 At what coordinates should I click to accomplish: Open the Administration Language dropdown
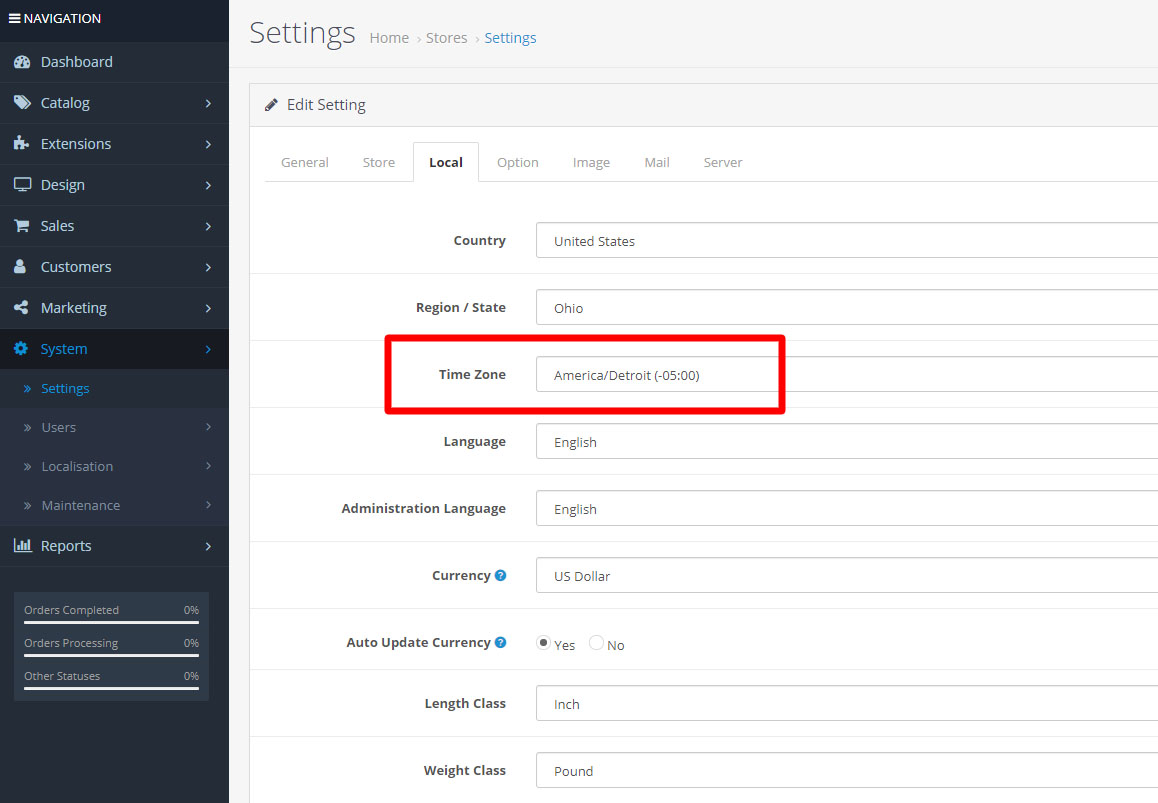coord(846,509)
